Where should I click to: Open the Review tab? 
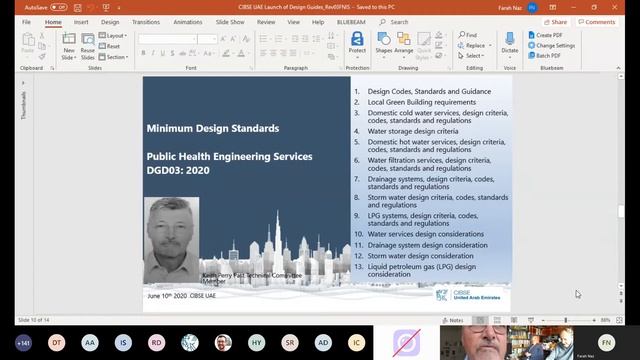point(266,22)
